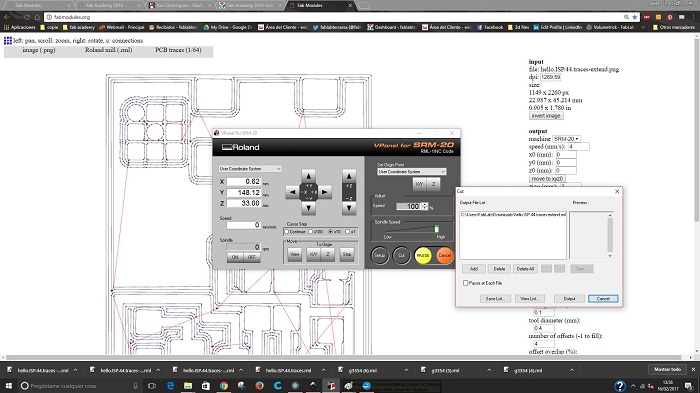Click the dpi input field

click(x=550, y=77)
